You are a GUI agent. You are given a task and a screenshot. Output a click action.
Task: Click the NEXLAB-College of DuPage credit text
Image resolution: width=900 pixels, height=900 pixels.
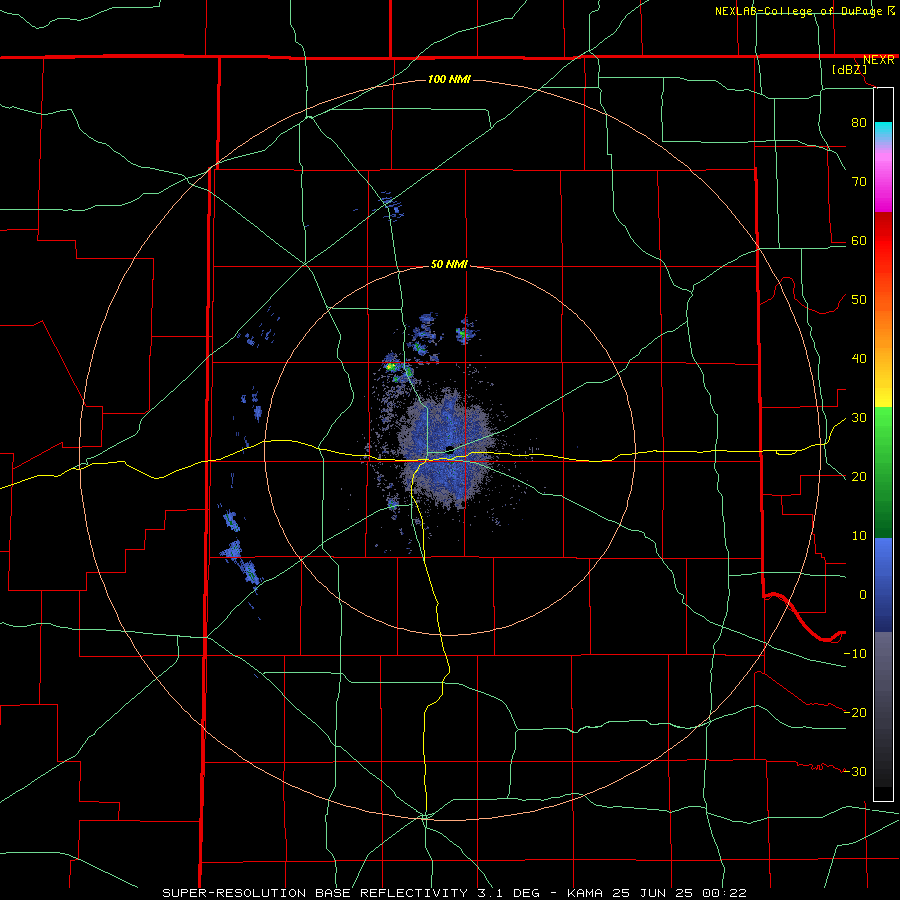(x=805, y=11)
